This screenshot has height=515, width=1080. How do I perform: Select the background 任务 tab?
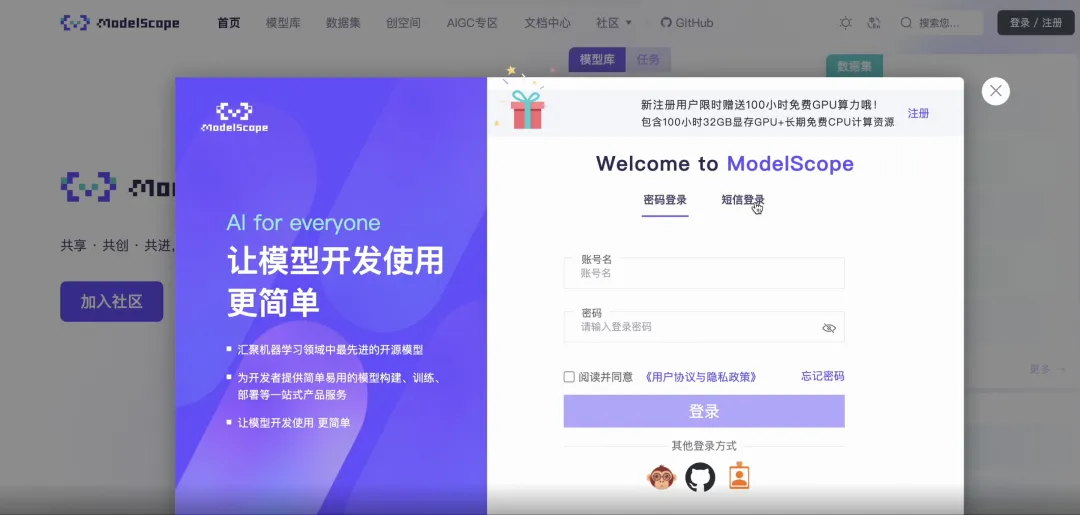[x=648, y=60]
